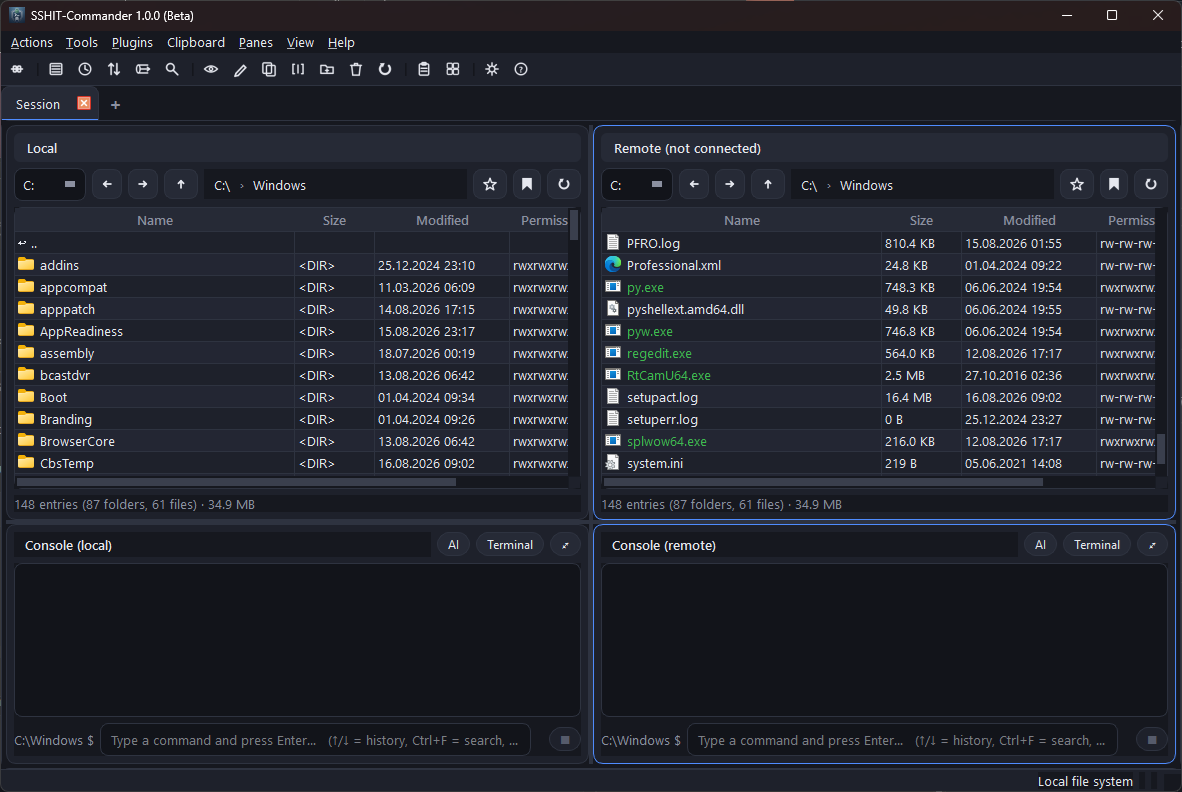Open bookmarks in the Local pane
Viewport: 1182px width, 792px height.
tap(527, 185)
